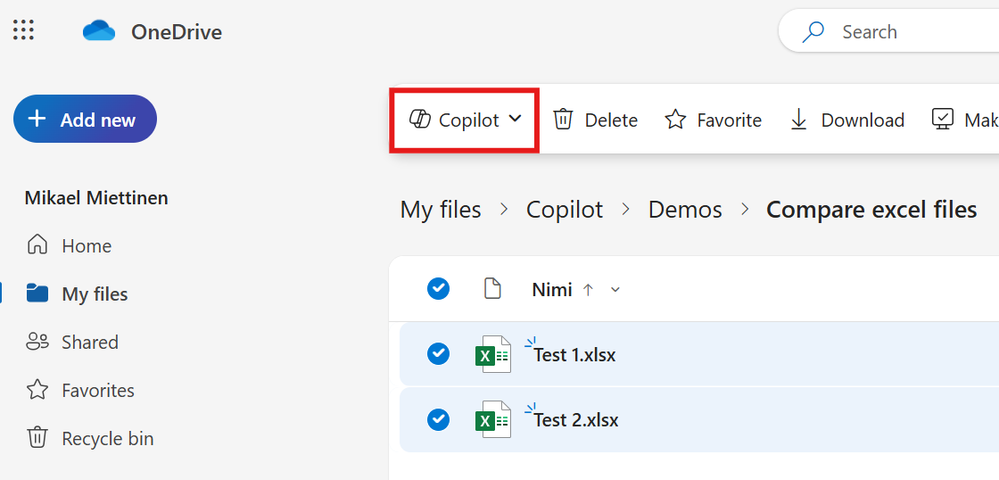Image resolution: width=999 pixels, height=480 pixels.
Task: Click the Favorite star icon in toolbar
Action: 676,120
